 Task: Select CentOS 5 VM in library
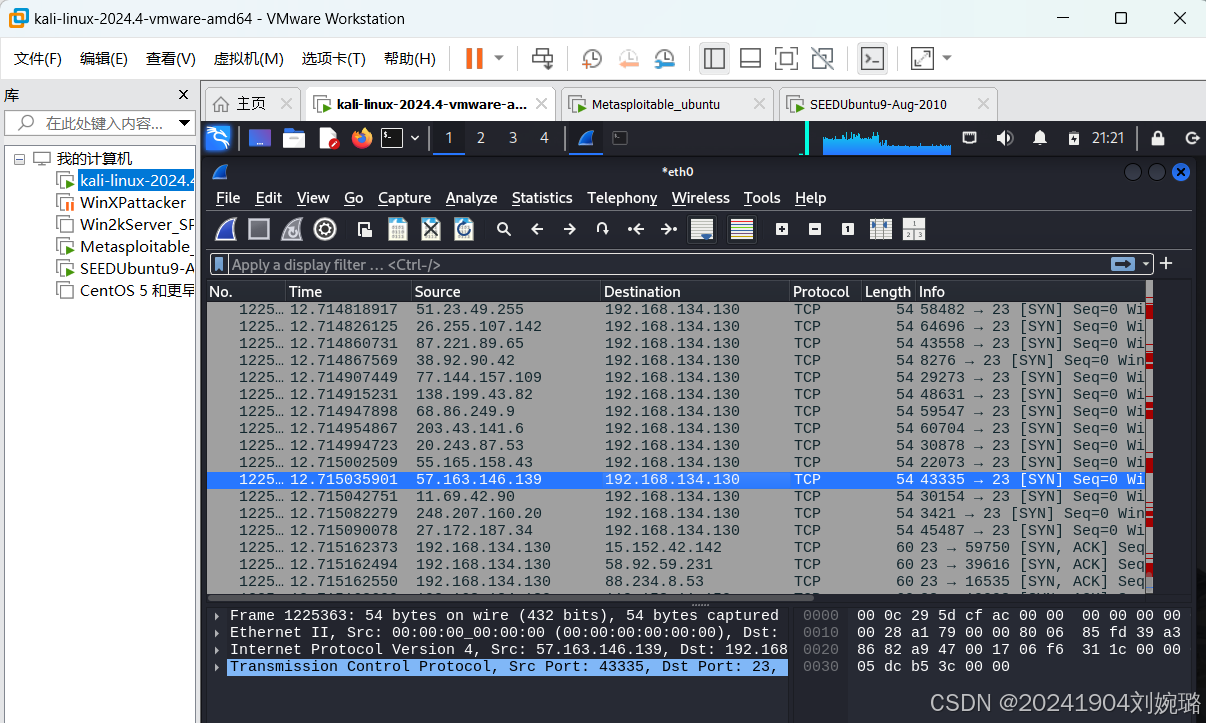136,291
